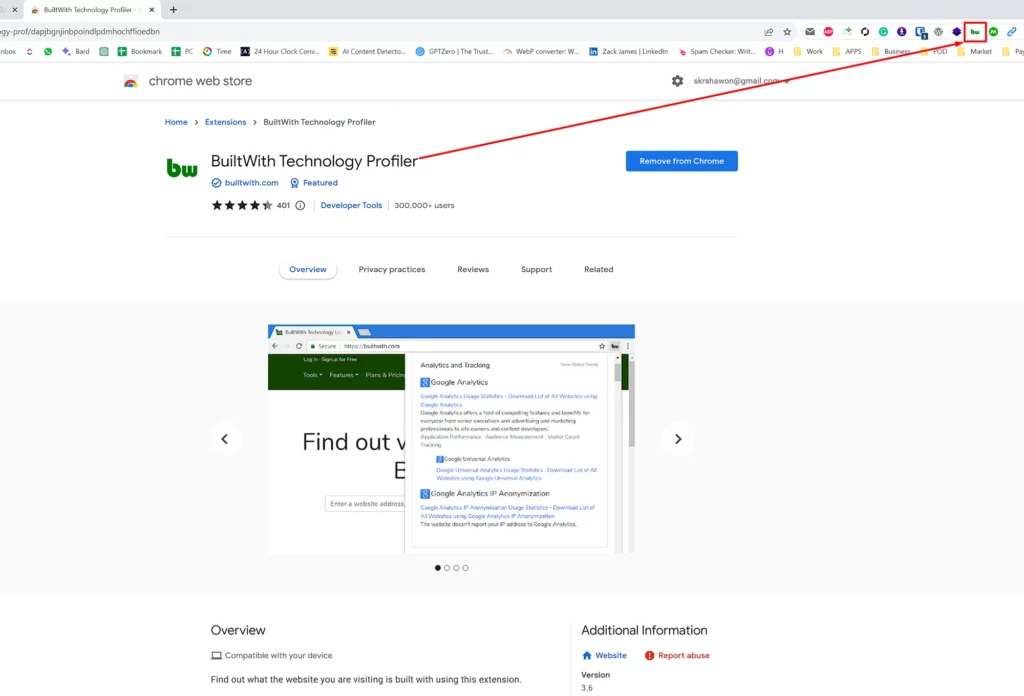This screenshot has height=696, width=1024.
Task: Open the purple H bookmark
Action: (774, 51)
